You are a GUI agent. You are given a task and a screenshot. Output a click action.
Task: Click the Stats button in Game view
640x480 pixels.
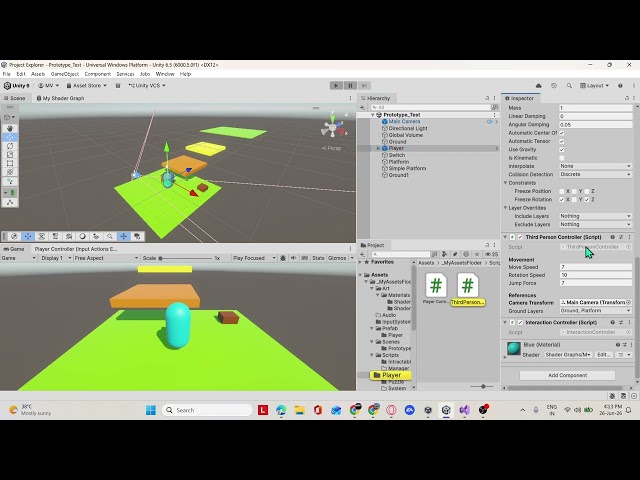pyautogui.click(x=318, y=258)
